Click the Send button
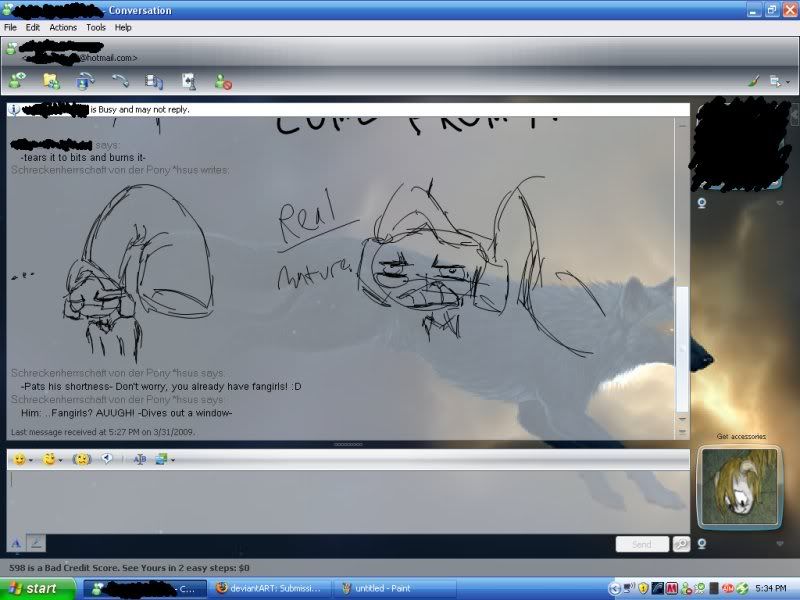 [x=642, y=544]
